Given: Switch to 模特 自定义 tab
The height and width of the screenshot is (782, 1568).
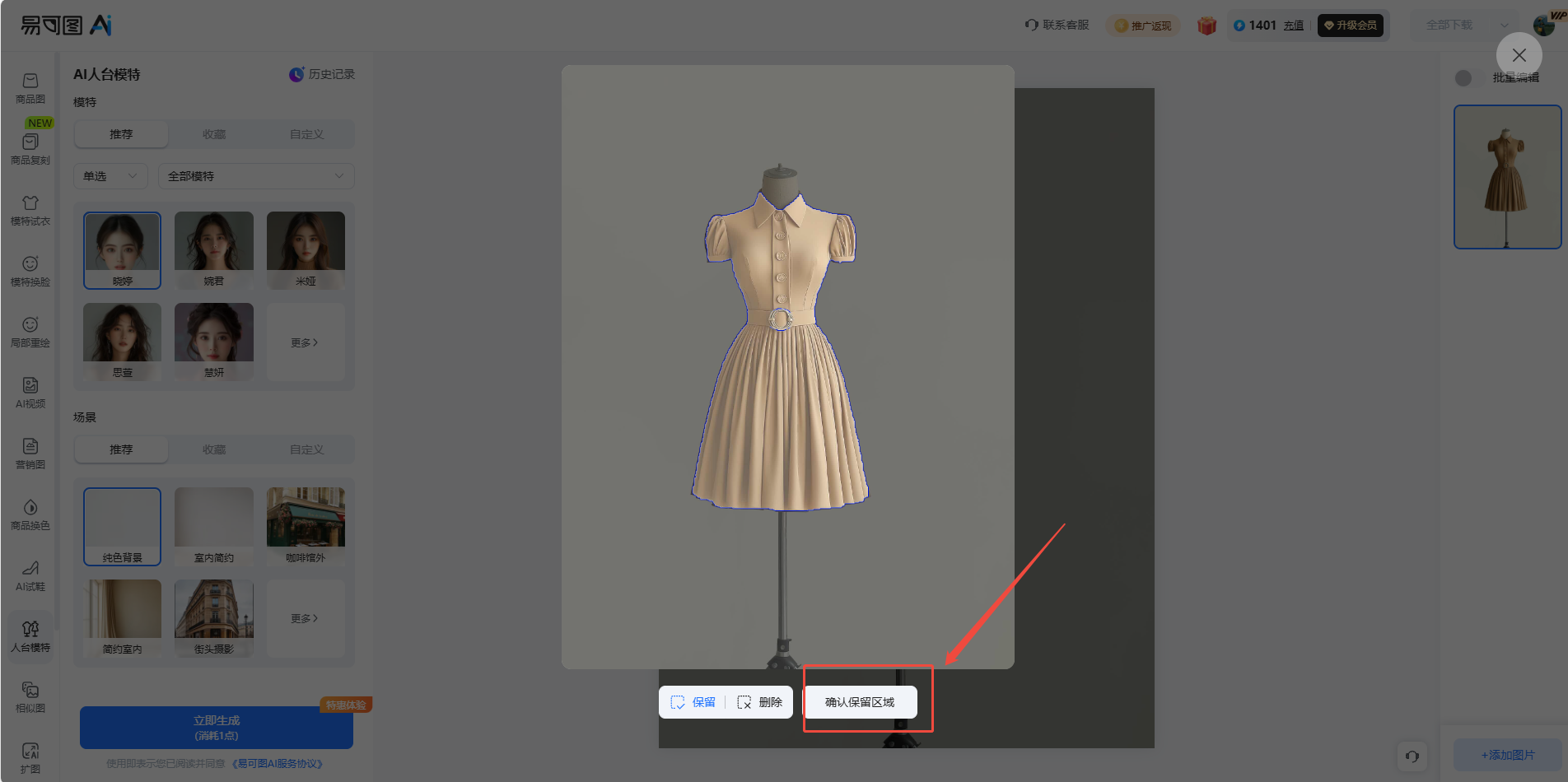Looking at the screenshot, I should pos(307,134).
